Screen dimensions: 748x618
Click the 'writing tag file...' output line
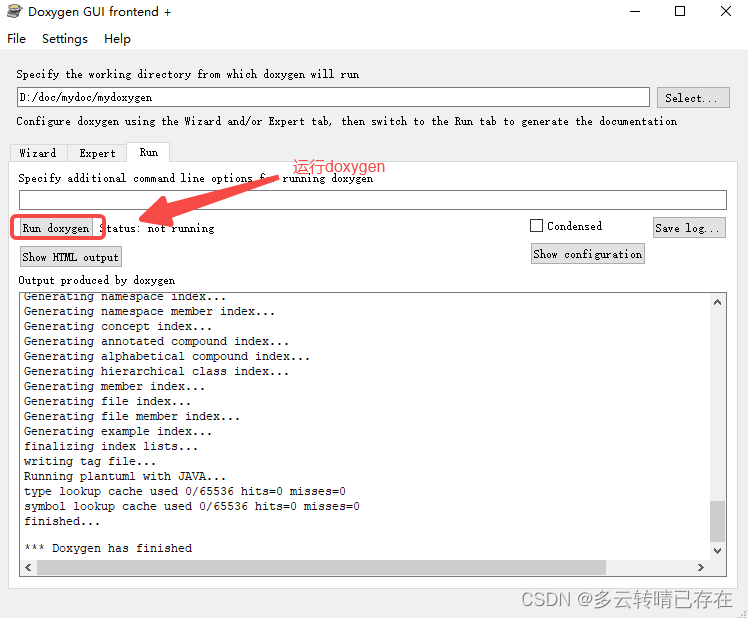[x=90, y=461]
